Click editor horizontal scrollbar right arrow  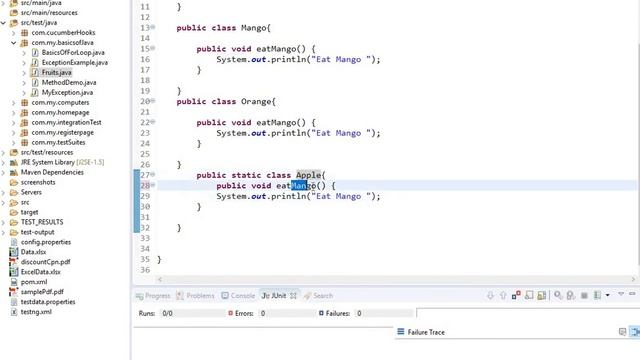[x=633, y=279]
